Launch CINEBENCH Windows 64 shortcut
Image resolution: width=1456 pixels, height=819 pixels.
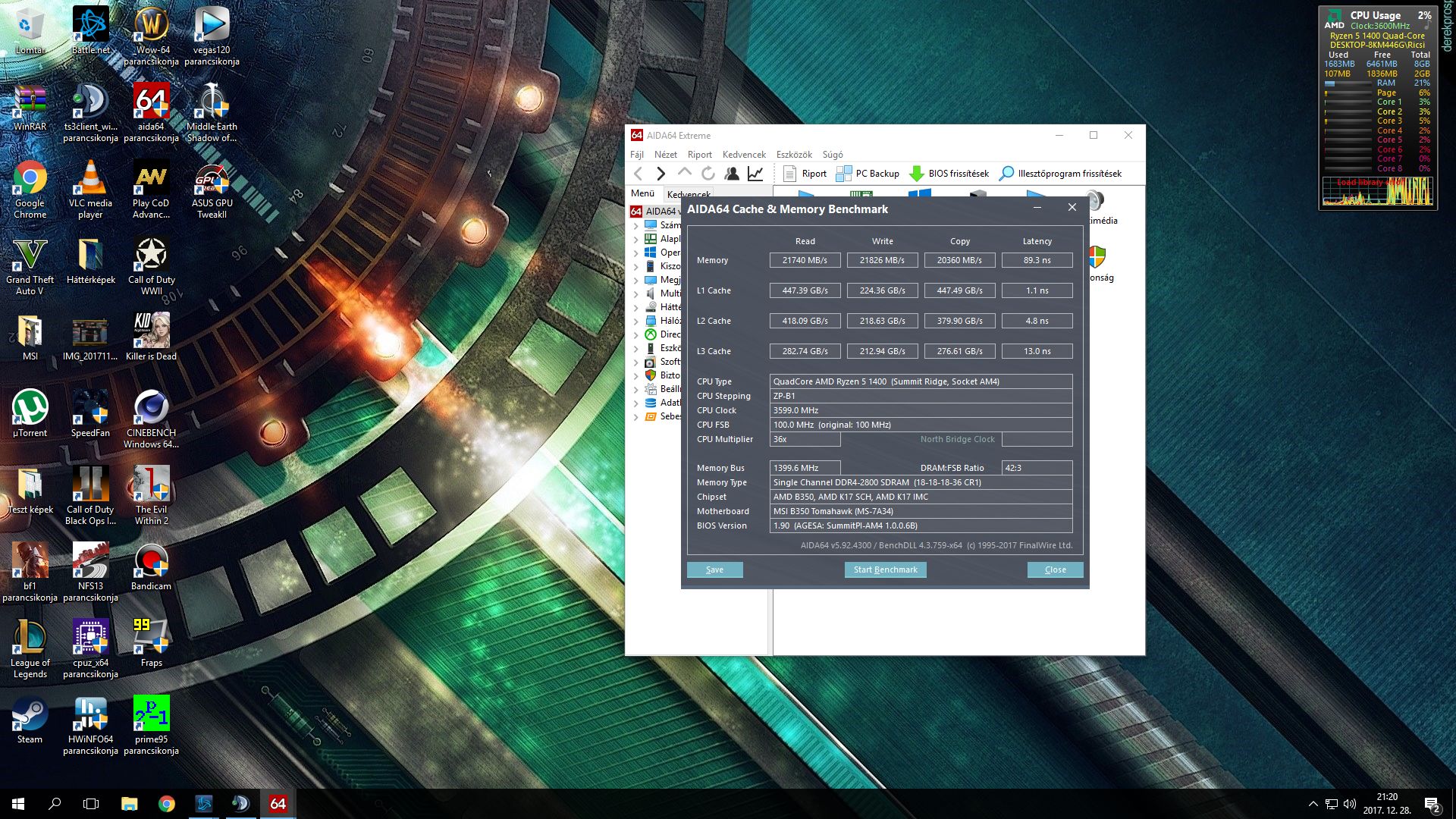tap(151, 419)
